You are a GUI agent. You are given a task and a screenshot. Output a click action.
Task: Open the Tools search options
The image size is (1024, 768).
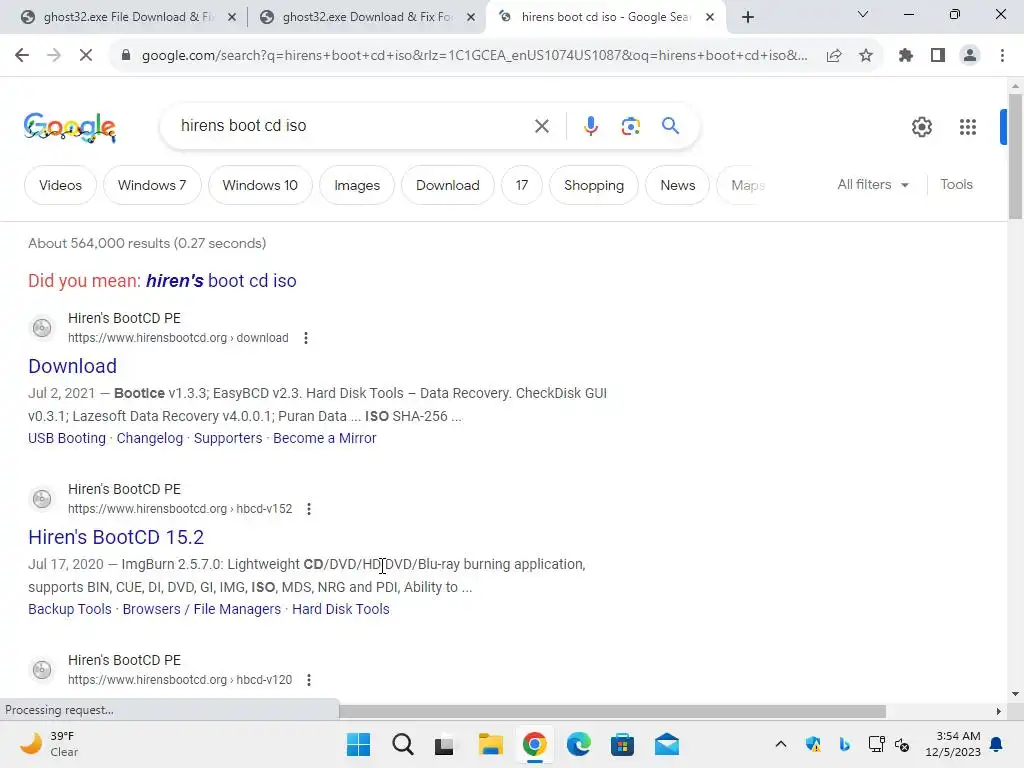(956, 185)
